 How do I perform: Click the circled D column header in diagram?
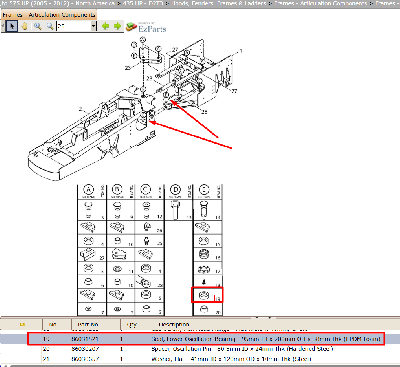[x=175, y=190]
